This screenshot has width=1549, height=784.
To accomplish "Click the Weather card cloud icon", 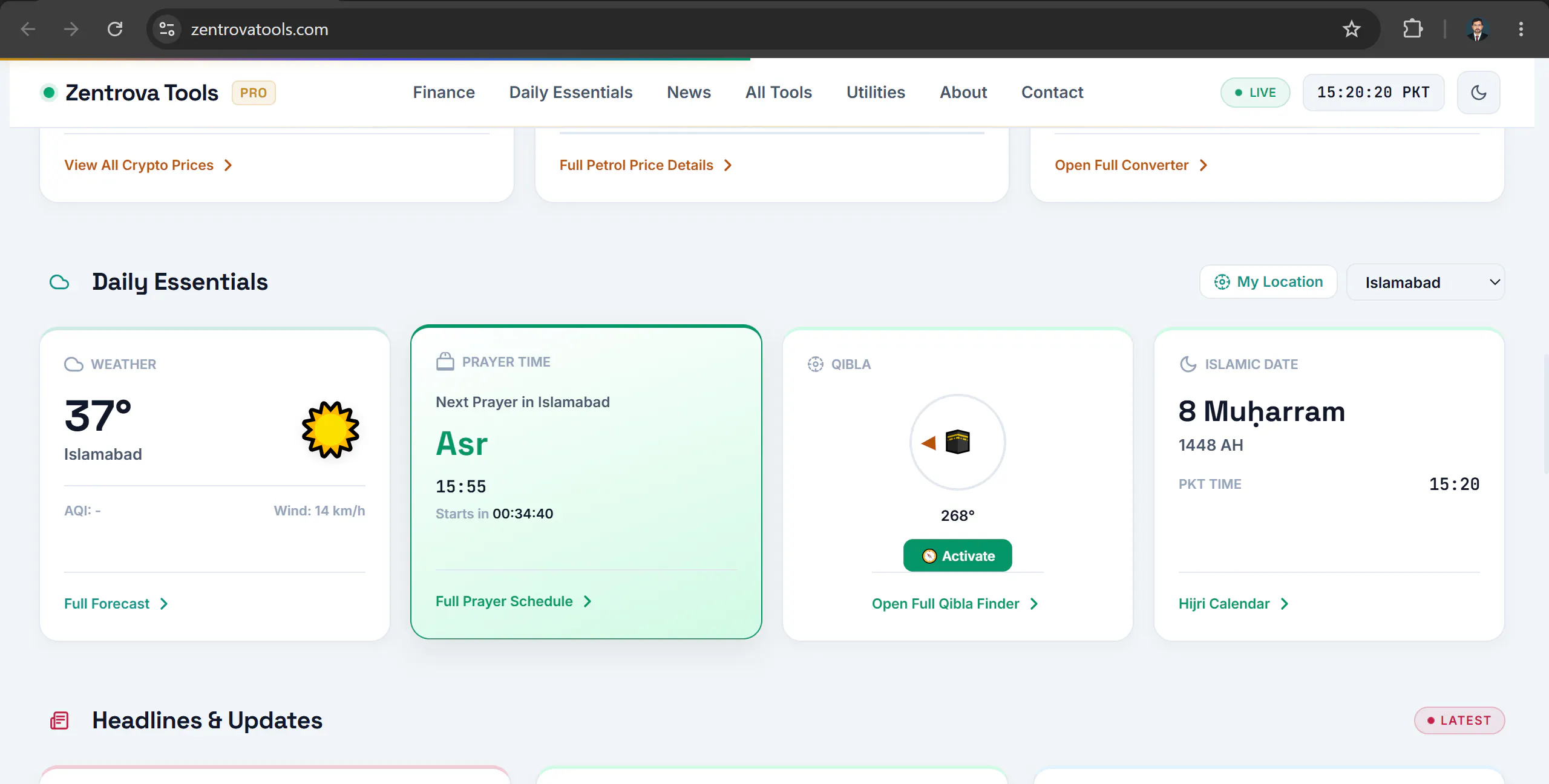I will [x=74, y=364].
